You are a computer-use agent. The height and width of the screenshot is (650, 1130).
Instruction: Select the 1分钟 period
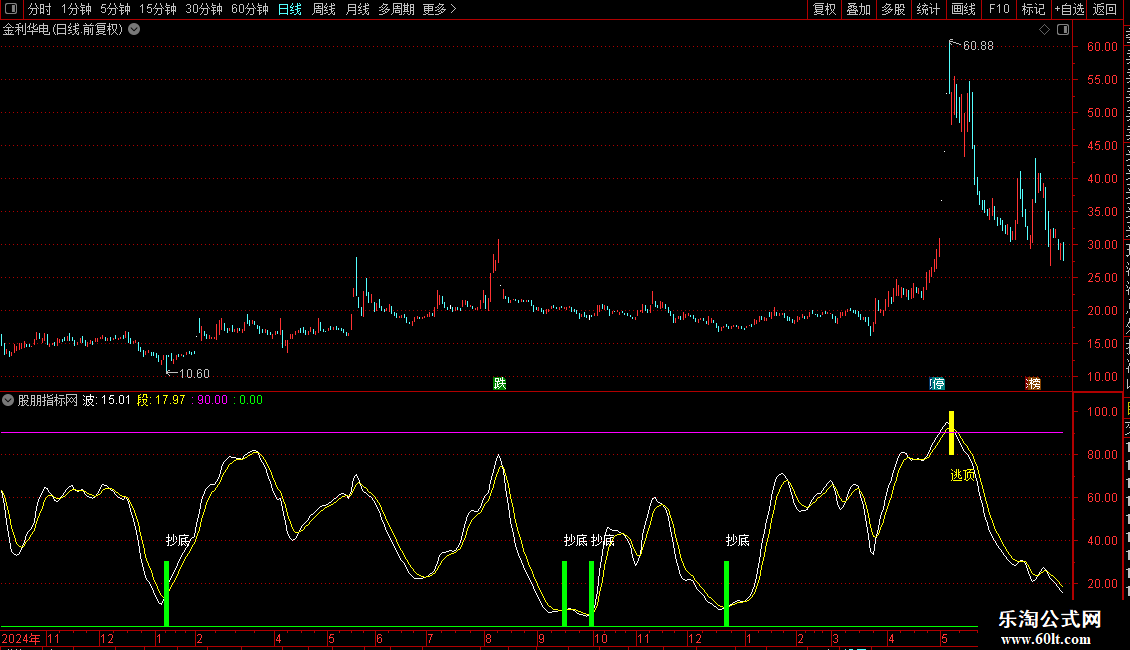[76, 9]
